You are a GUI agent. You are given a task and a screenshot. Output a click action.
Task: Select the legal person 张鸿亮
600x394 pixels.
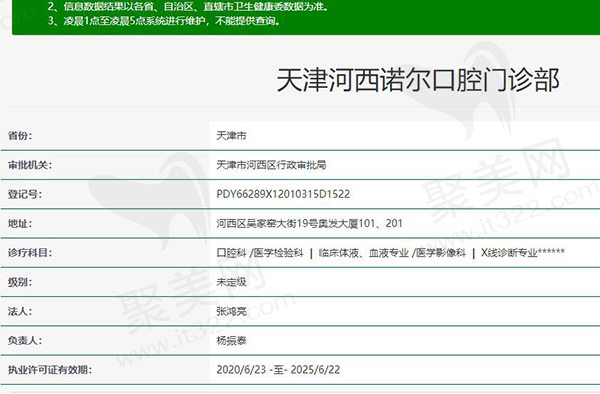pos(231,311)
